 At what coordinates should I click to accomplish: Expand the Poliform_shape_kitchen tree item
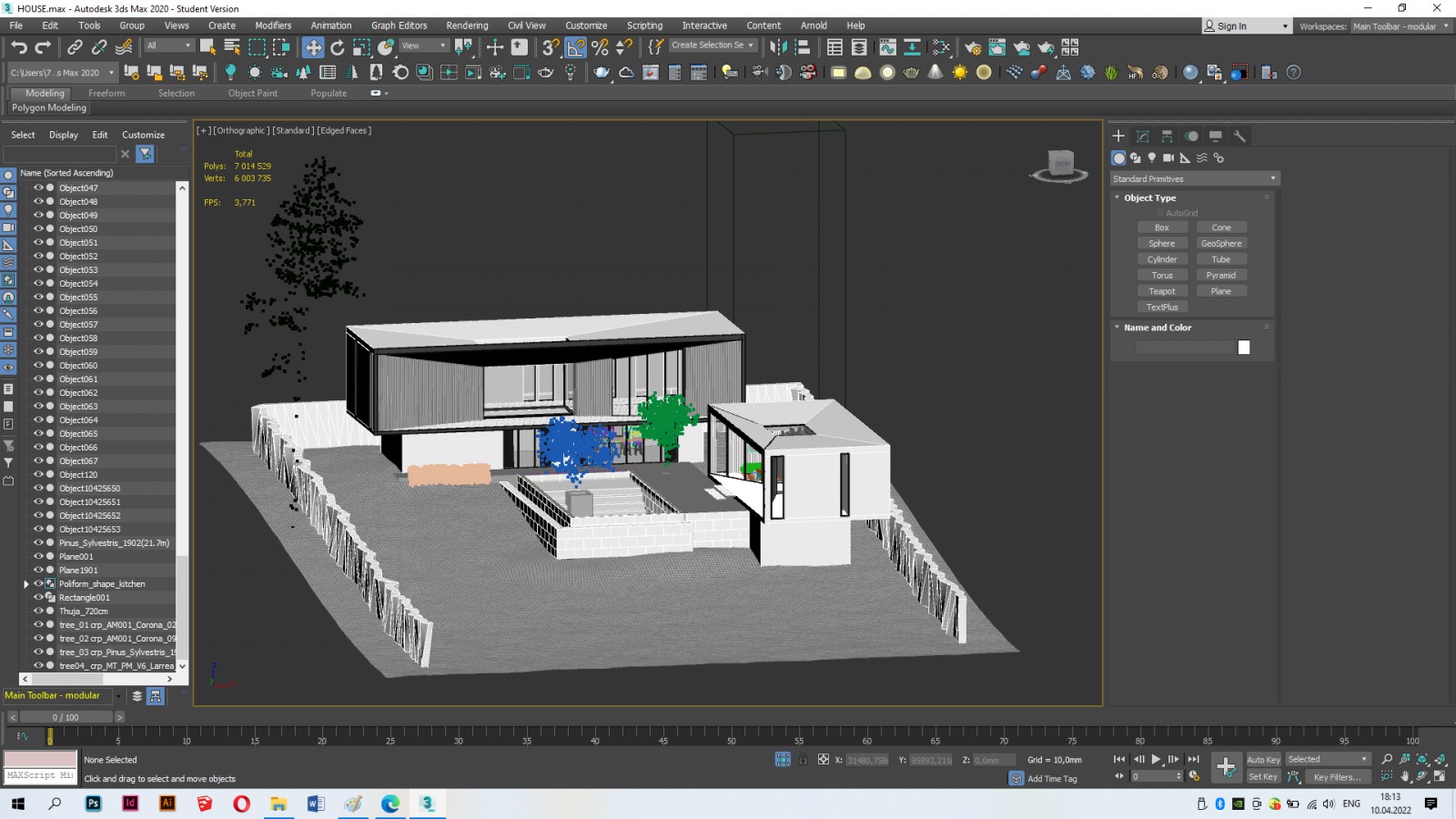pyautogui.click(x=26, y=584)
